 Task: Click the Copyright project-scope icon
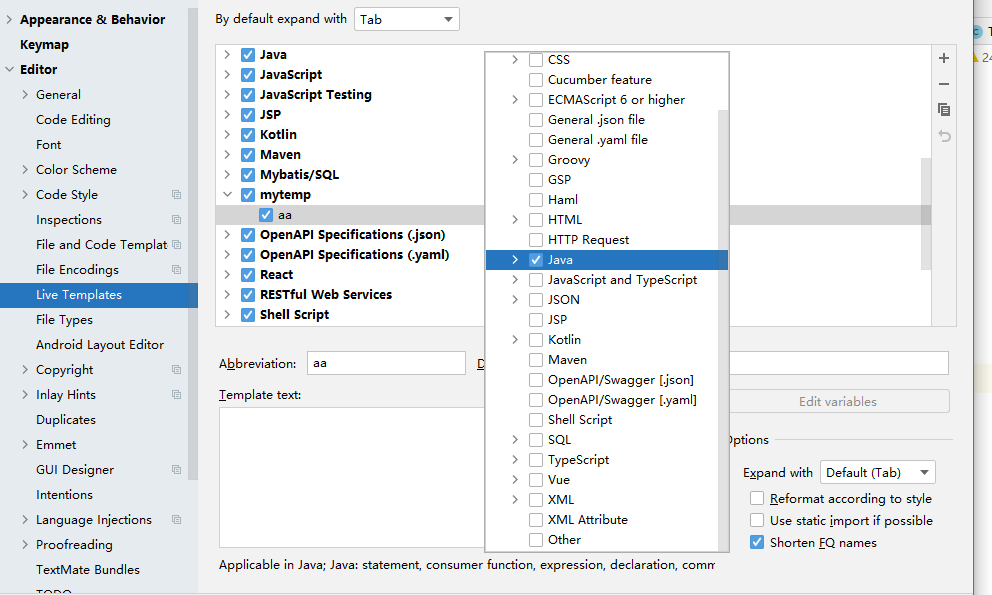(177, 370)
